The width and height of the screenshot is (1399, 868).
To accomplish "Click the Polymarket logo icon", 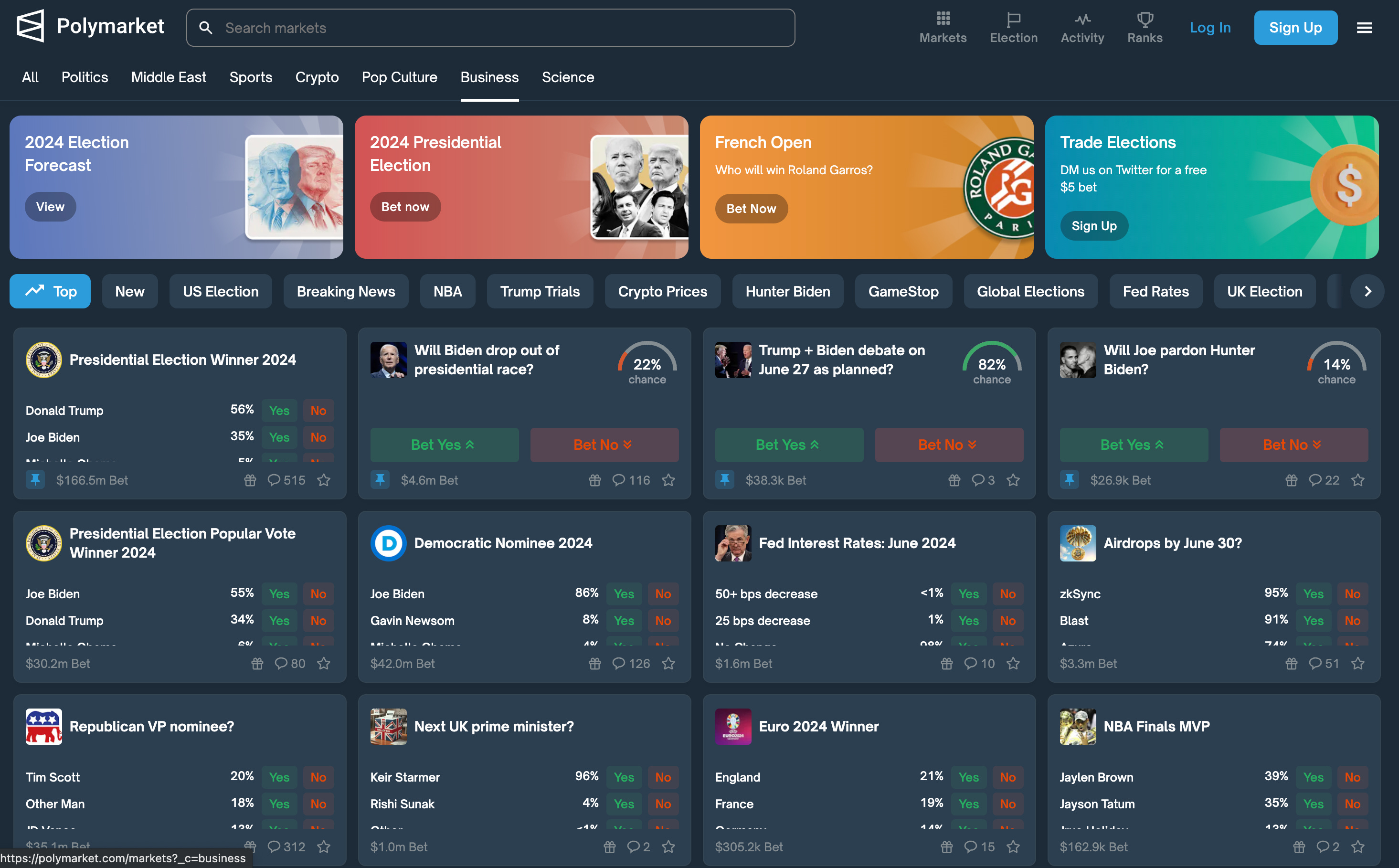I will (30, 26).
